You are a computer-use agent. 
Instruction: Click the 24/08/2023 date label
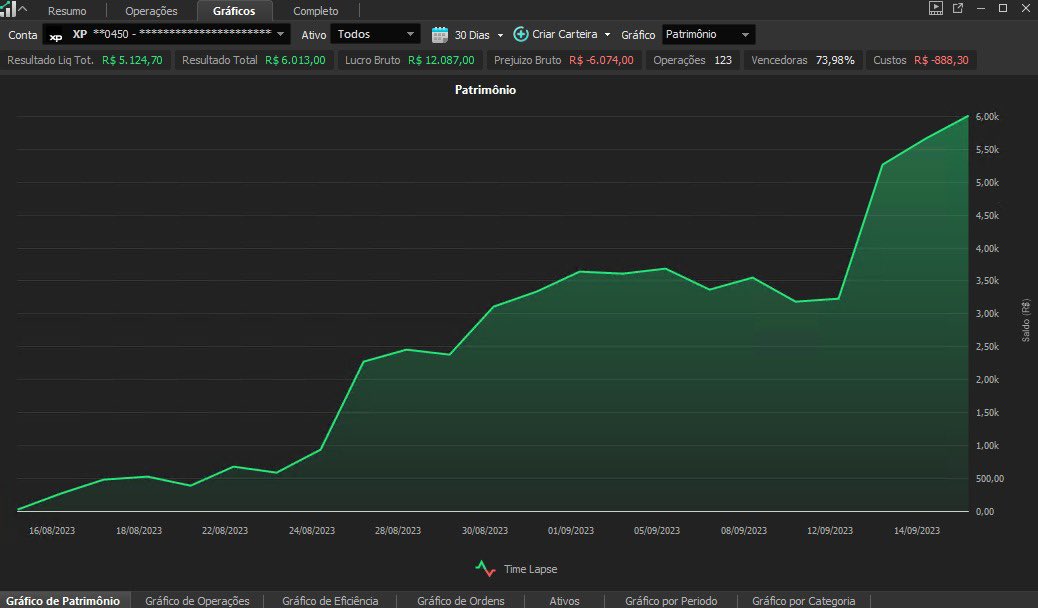(312, 530)
